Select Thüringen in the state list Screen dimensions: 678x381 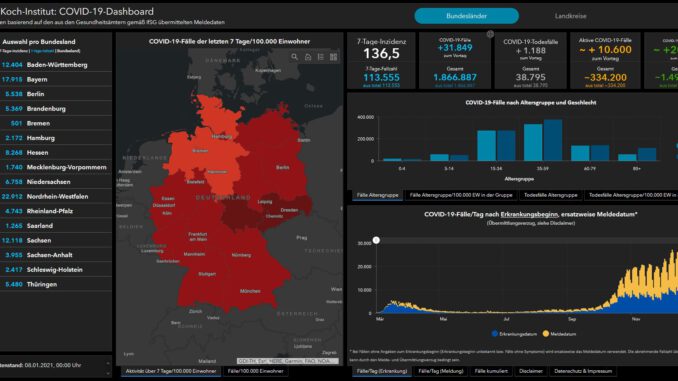click(x=56, y=284)
